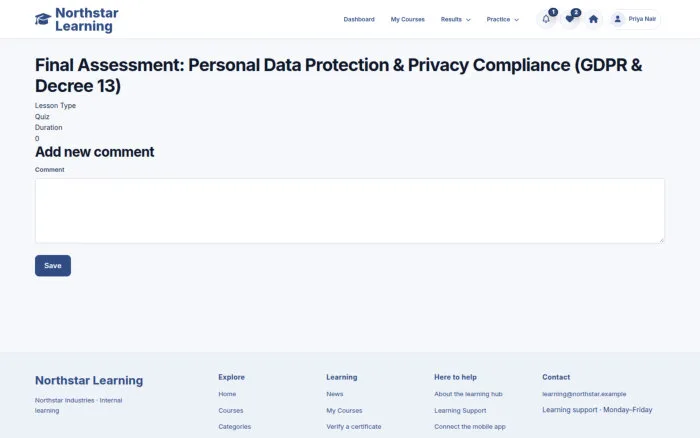Click the Save button
Viewport: 700px width, 438px height.
(x=53, y=266)
